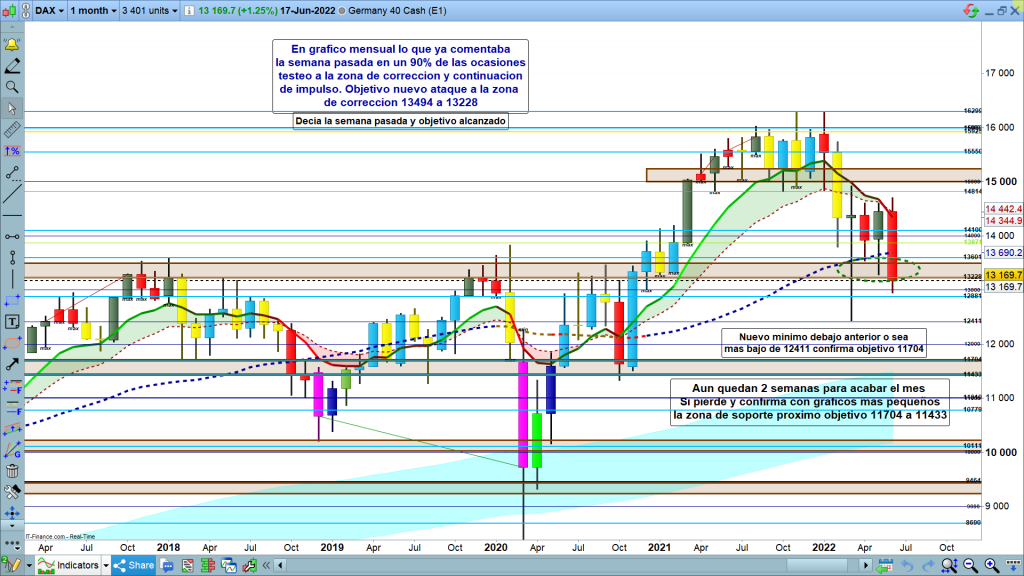Click the alert bell icon

13,45
